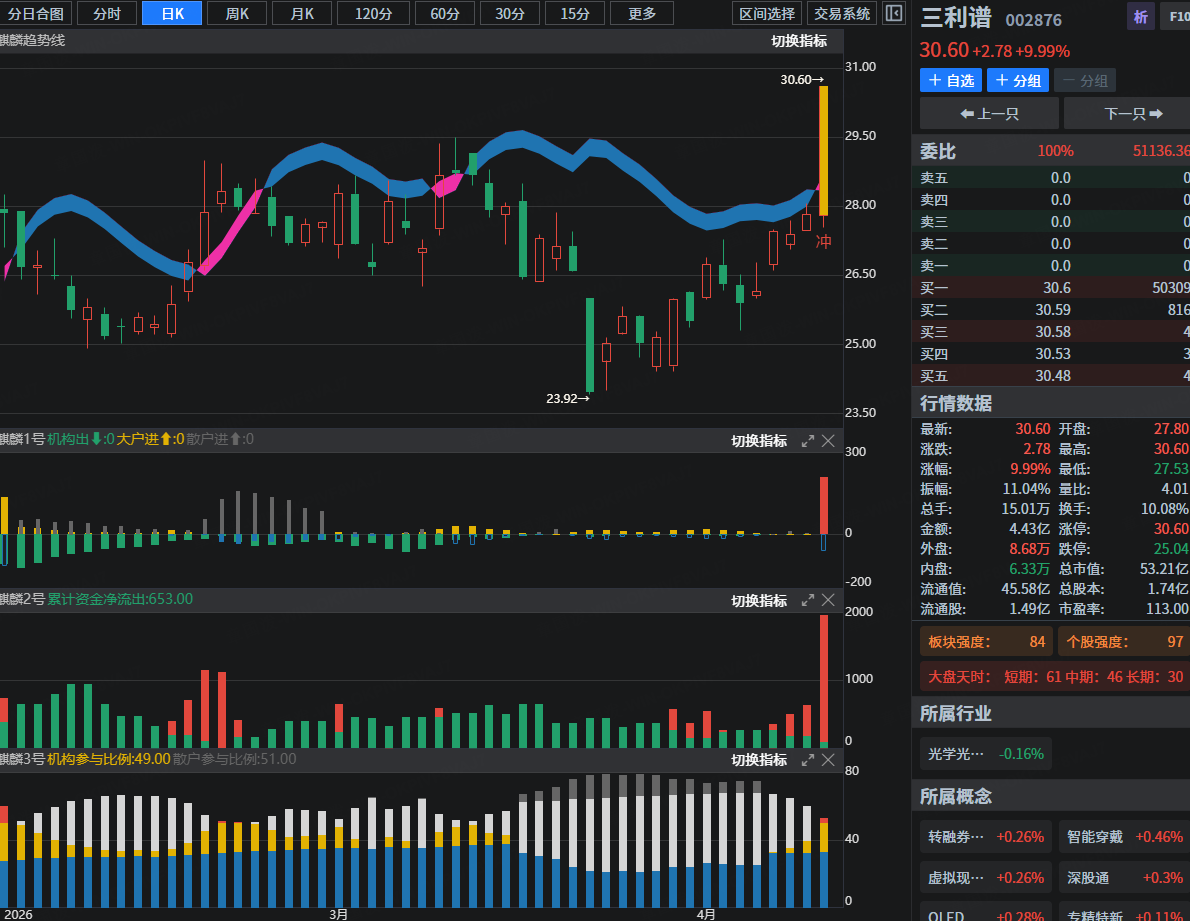
Task: Add stock to 自选 watchlist
Action: pos(950,81)
